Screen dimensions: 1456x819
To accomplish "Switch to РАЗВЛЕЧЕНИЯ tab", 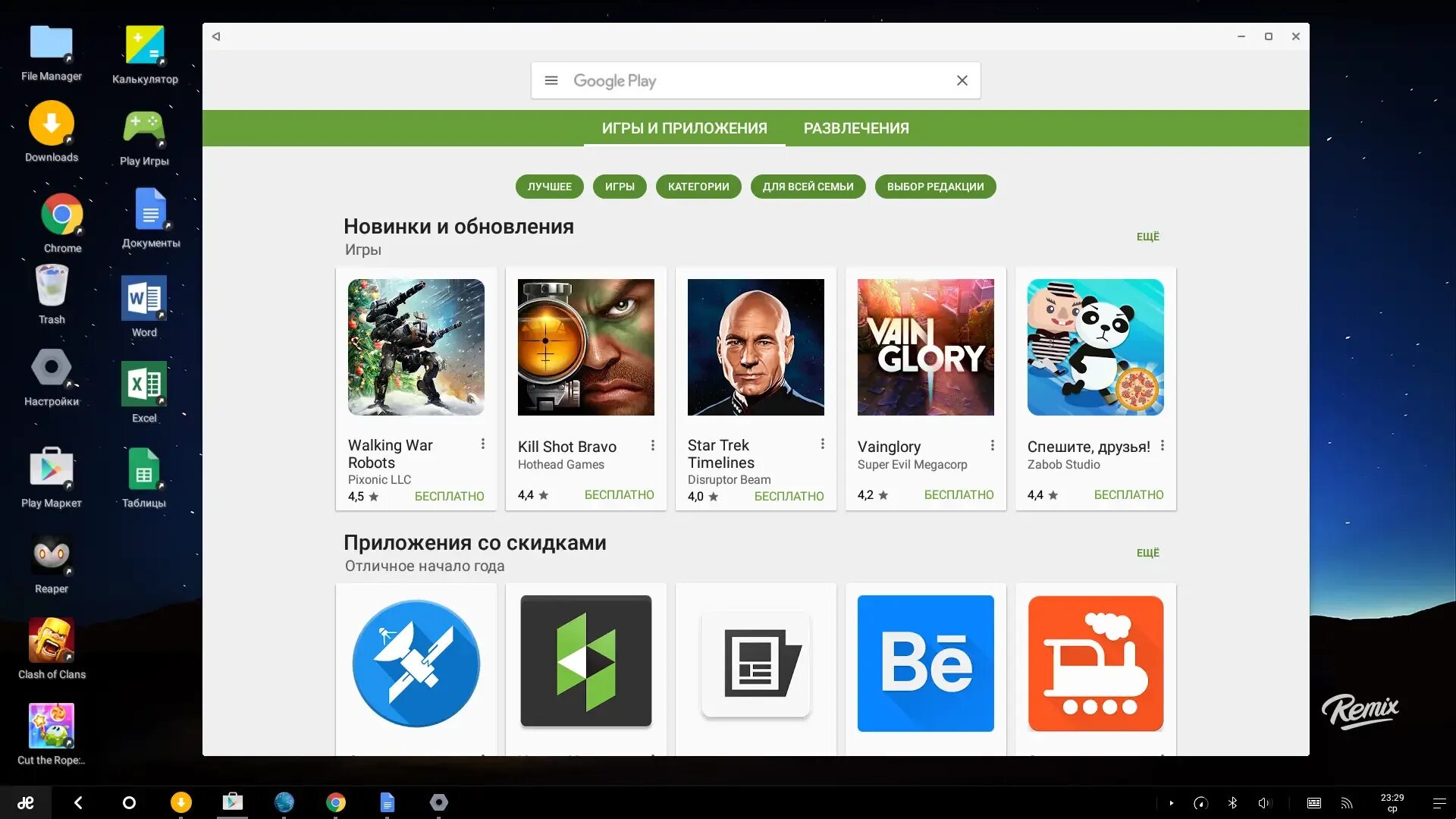I will 856,128.
